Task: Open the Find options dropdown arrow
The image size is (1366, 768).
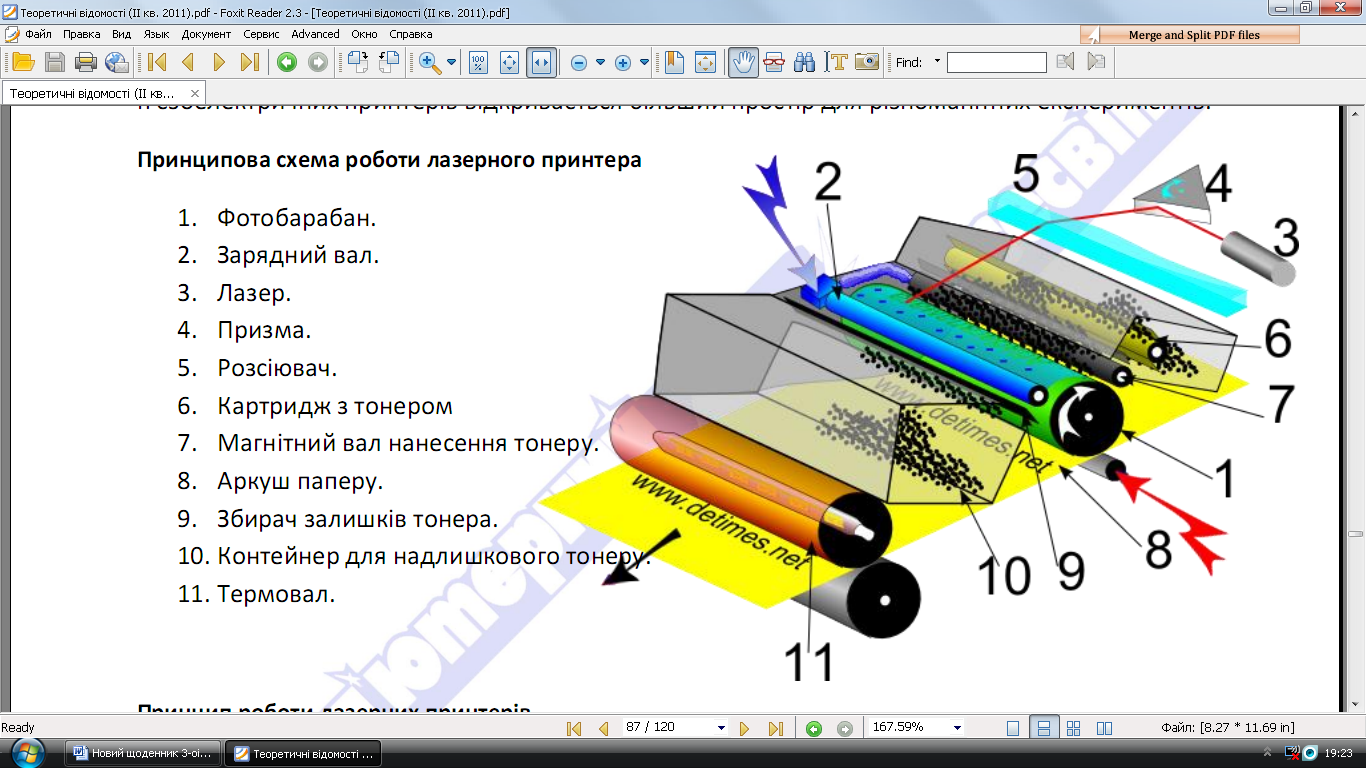Action: click(x=937, y=62)
